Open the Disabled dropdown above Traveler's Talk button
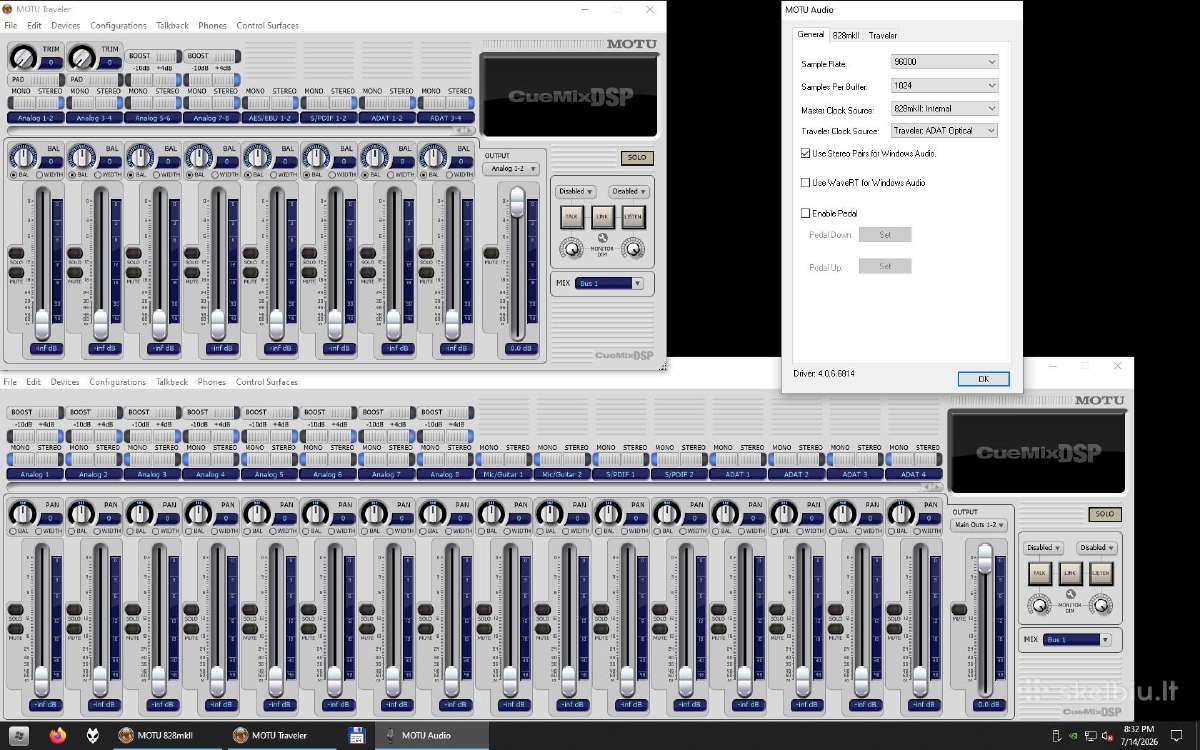1200x750 pixels. (575, 191)
